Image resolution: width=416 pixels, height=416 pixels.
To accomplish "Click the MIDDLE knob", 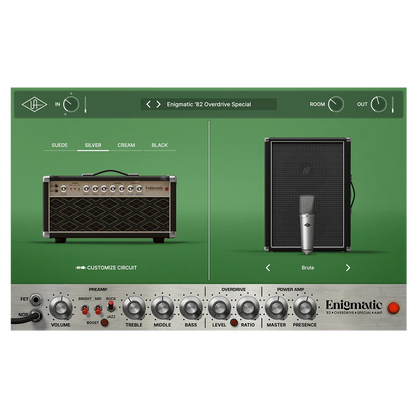I will [x=162, y=307].
